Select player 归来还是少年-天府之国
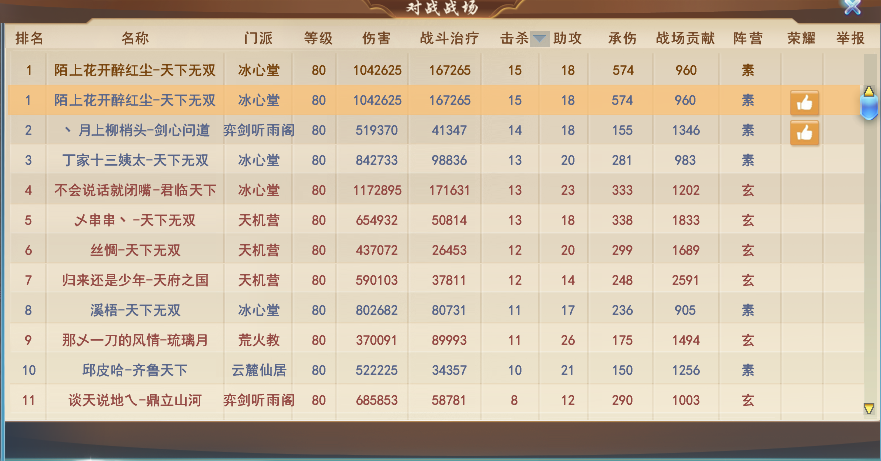 pyautogui.click(x=135, y=280)
